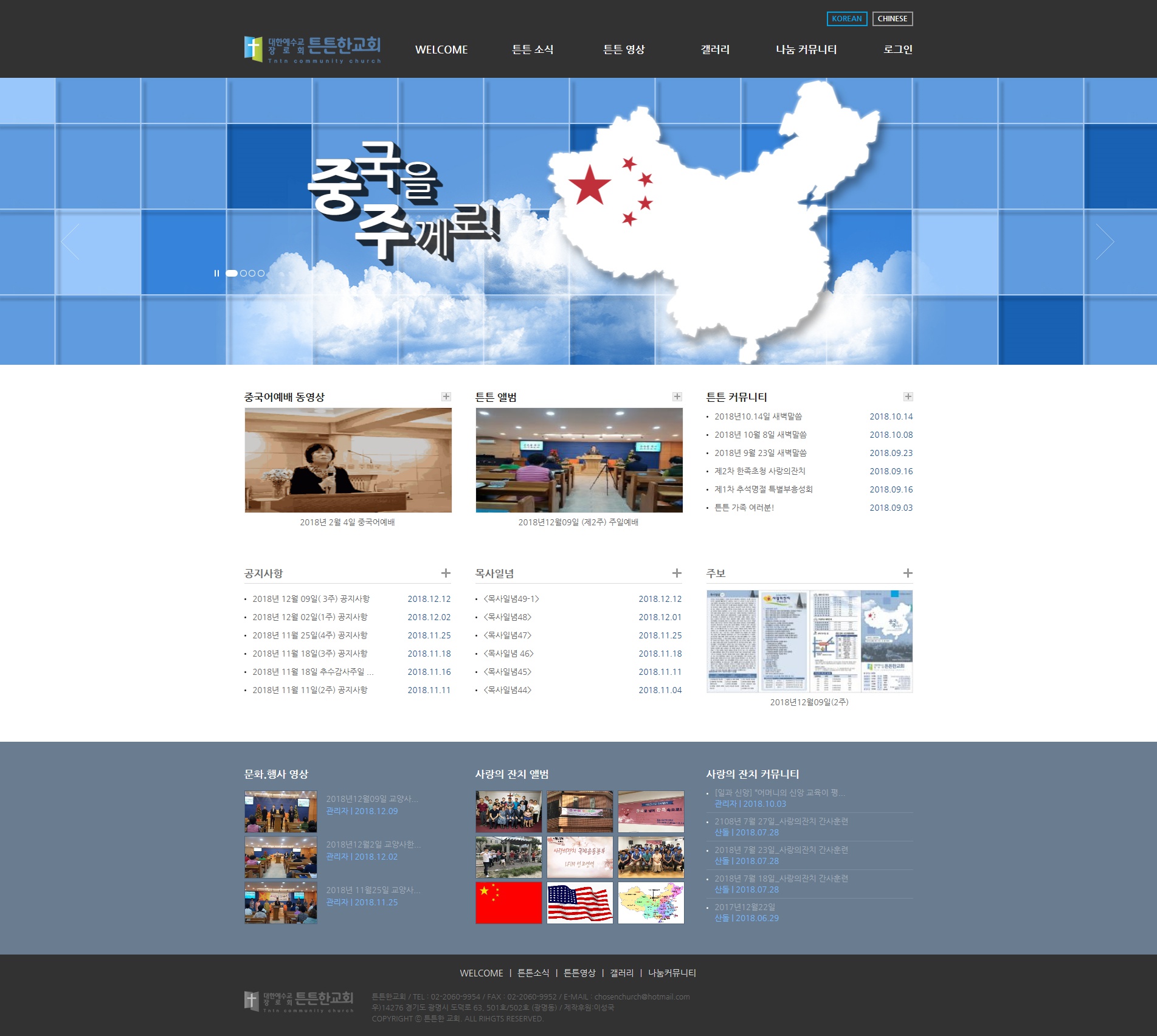Viewport: 1157px width, 1036px height.
Task: Click the 로그인 link
Action: 897,50
